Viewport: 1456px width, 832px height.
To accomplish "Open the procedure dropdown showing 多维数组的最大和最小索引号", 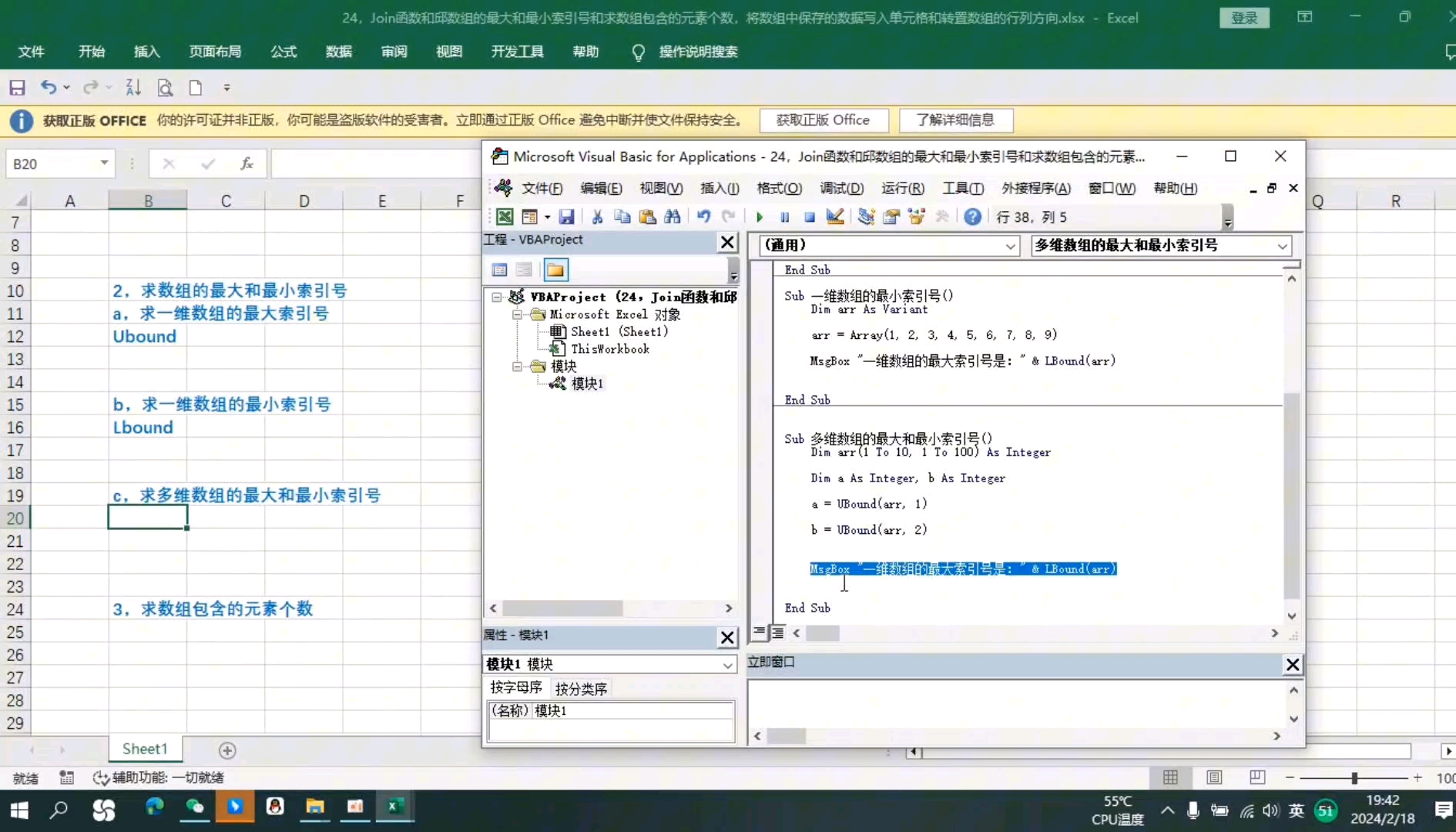I will (x=1281, y=246).
